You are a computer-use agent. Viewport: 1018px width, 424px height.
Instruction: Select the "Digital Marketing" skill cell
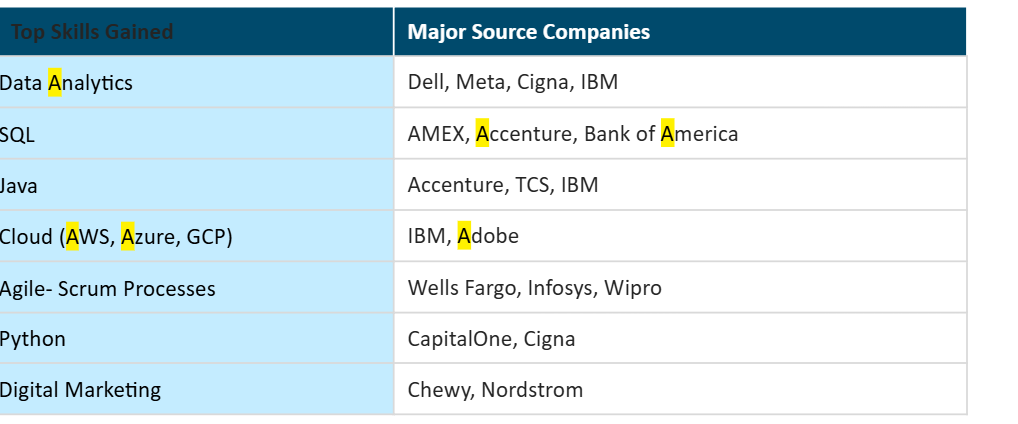(80, 390)
